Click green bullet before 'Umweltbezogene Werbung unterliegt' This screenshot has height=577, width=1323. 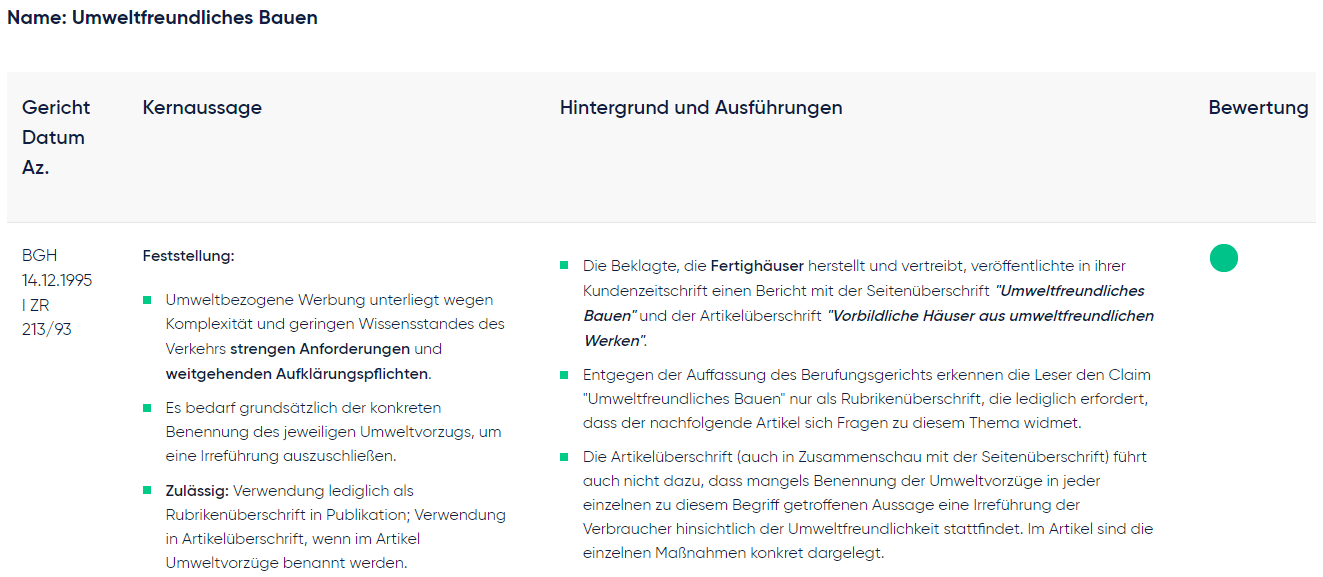[147, 300]
